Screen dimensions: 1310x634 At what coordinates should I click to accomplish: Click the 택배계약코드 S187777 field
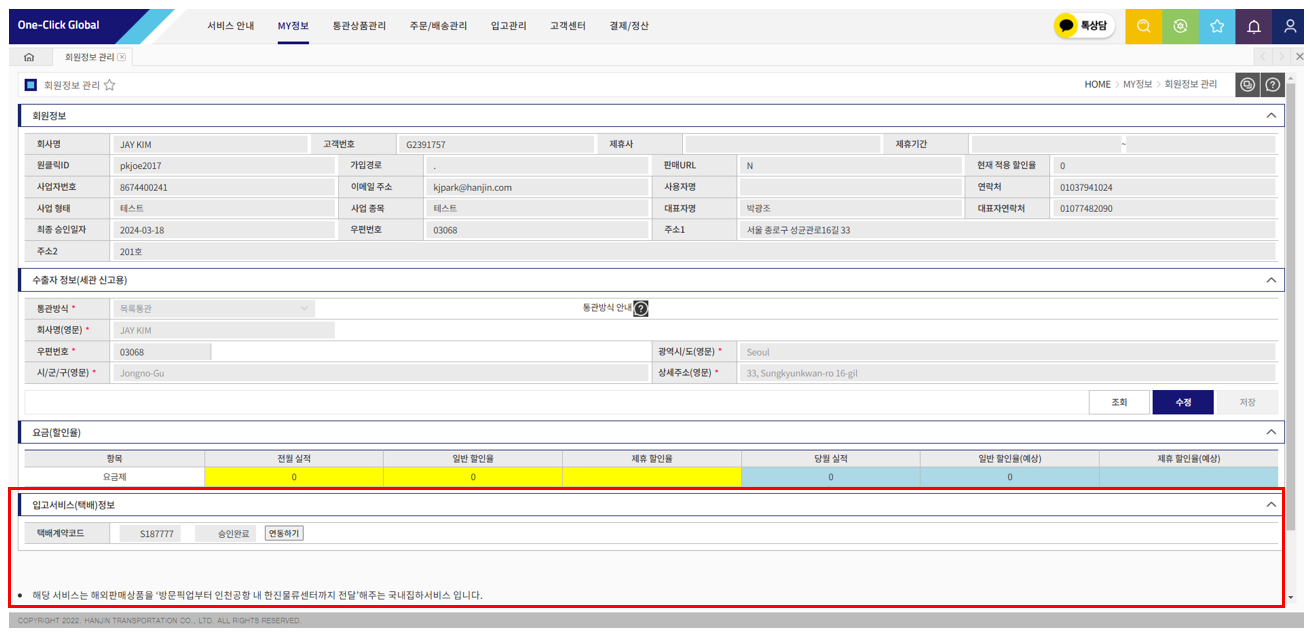pyautogui.click(x=150, y=534)
